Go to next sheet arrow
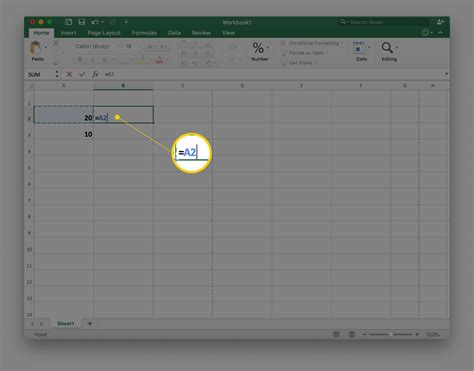Image resolution: width=474 pixels, height=371 pixels. tap(42, 324)
